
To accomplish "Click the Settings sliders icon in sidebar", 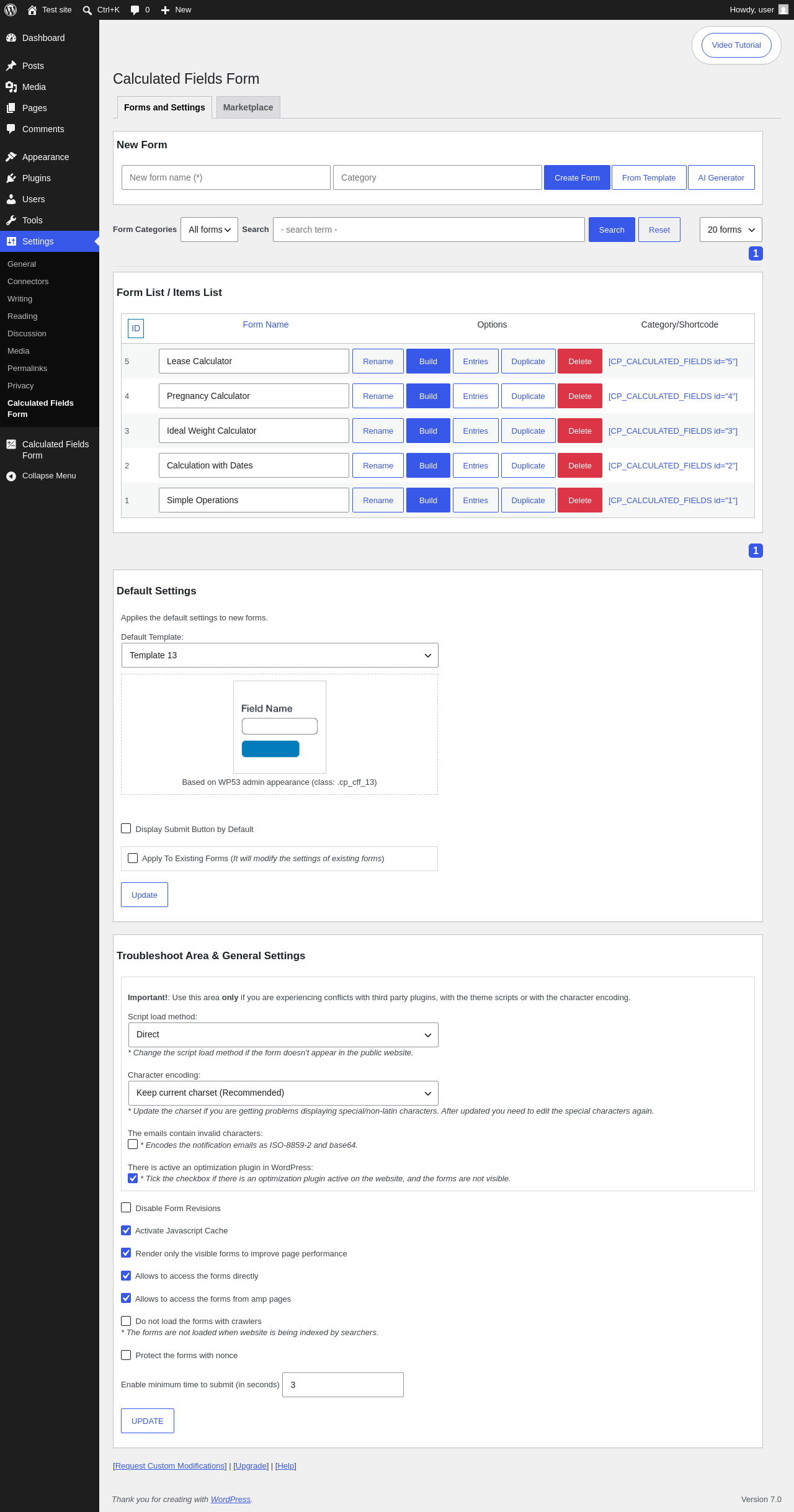I will click(x=11, y=241).
